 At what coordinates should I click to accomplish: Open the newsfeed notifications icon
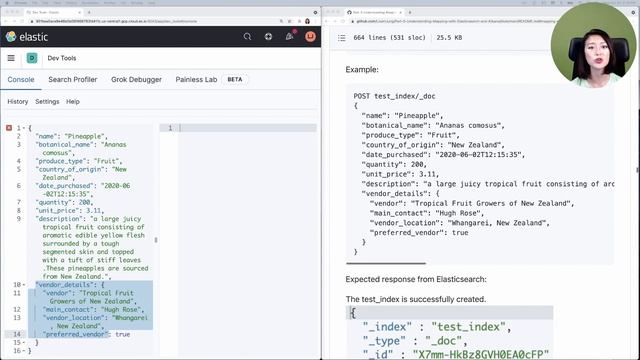pos(289,37)
